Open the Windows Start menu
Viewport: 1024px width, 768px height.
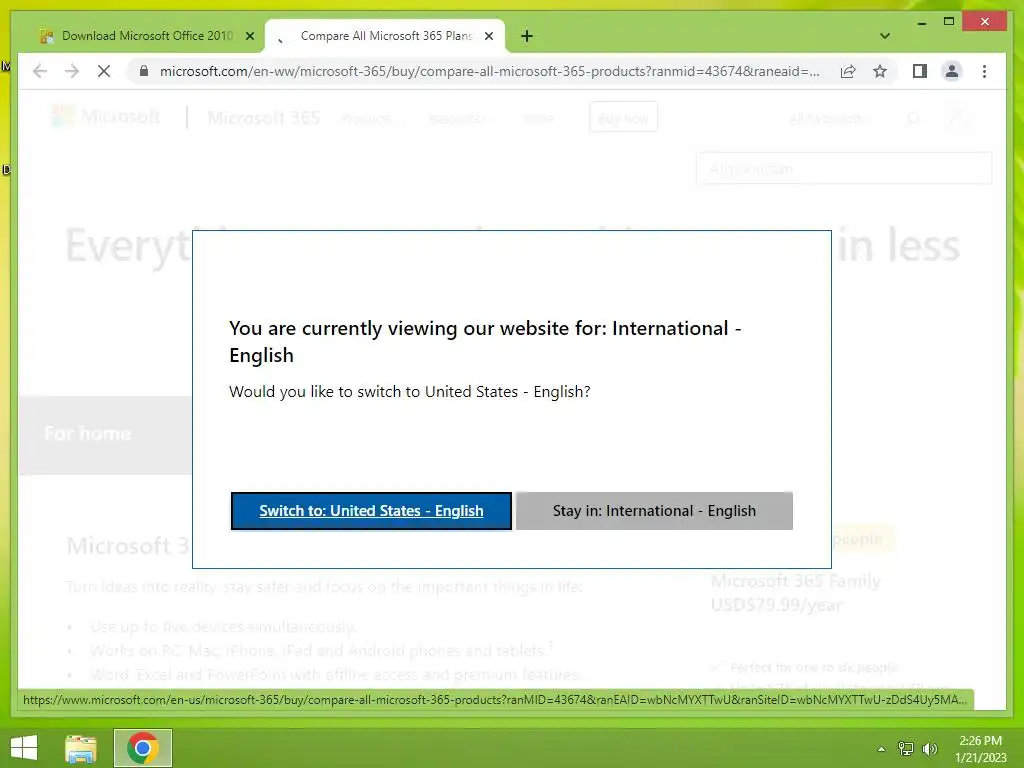24,748
